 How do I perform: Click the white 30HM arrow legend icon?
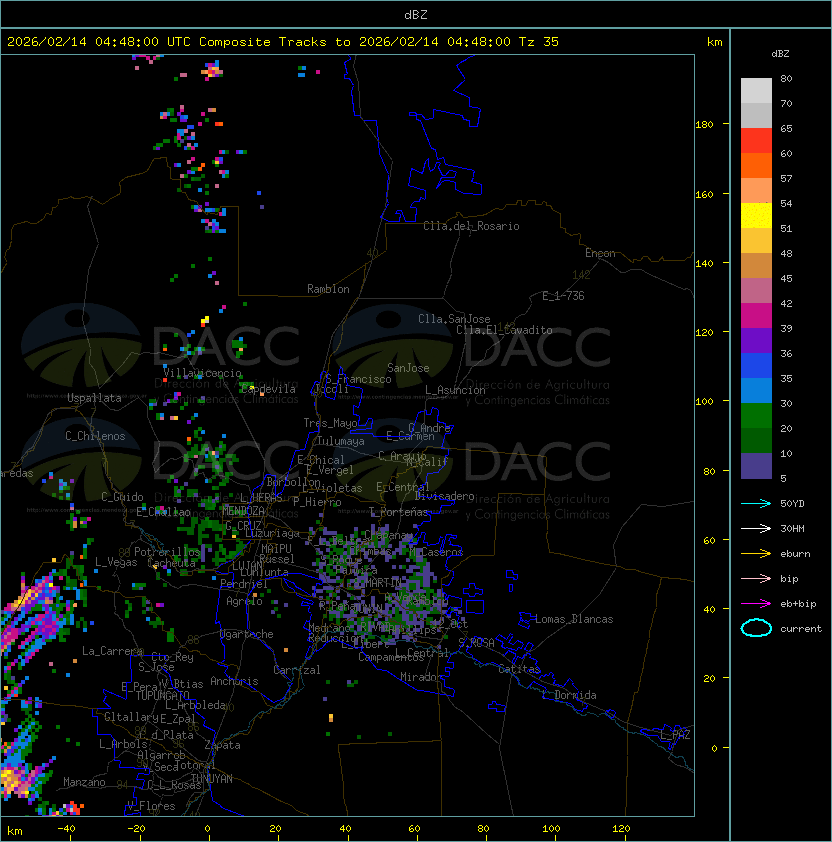click(x=756, y=529)
